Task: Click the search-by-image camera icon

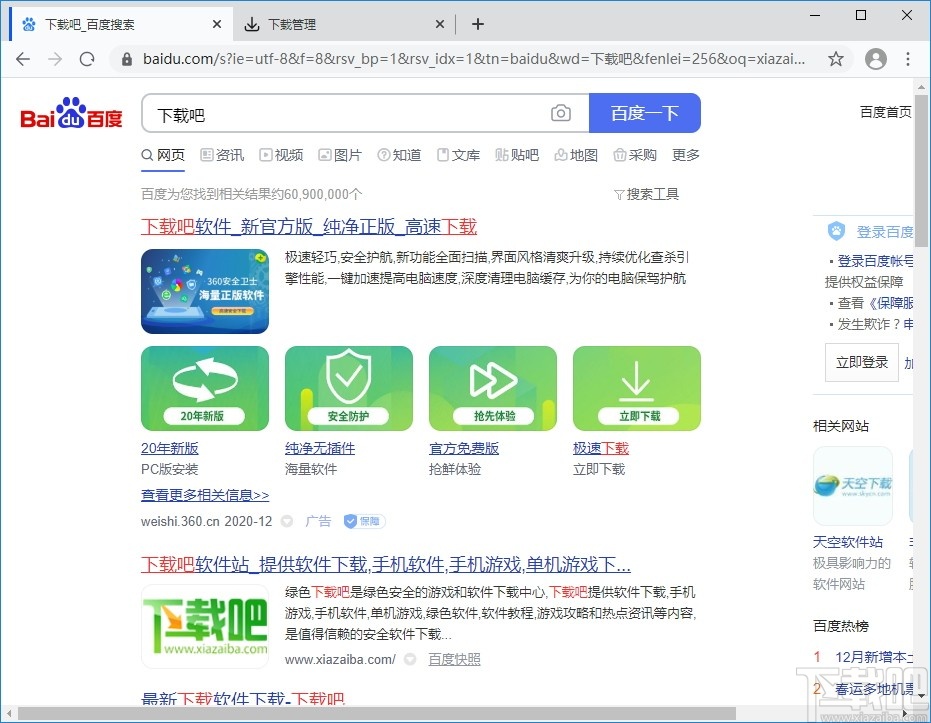Action: click(x=561, y=113)
